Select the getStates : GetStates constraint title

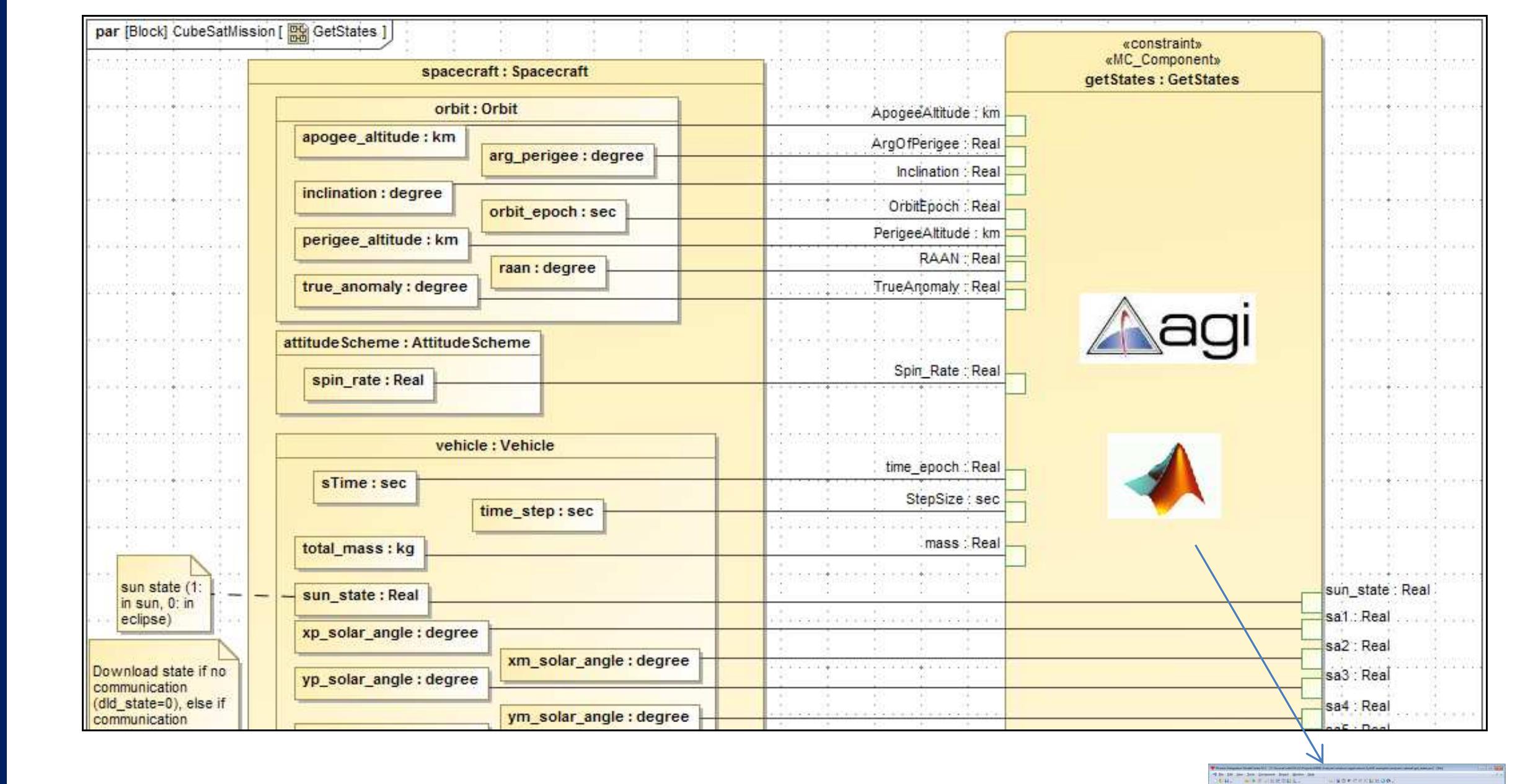coord(1162,80)
